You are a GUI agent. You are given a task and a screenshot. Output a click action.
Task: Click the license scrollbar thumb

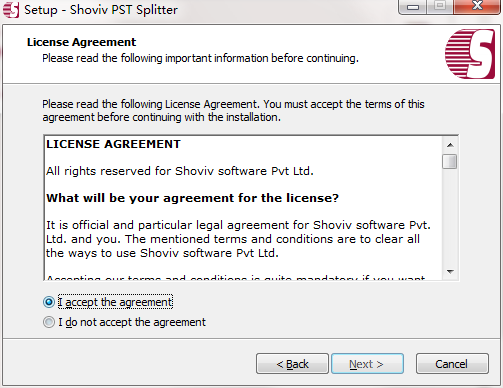[450, 162]
